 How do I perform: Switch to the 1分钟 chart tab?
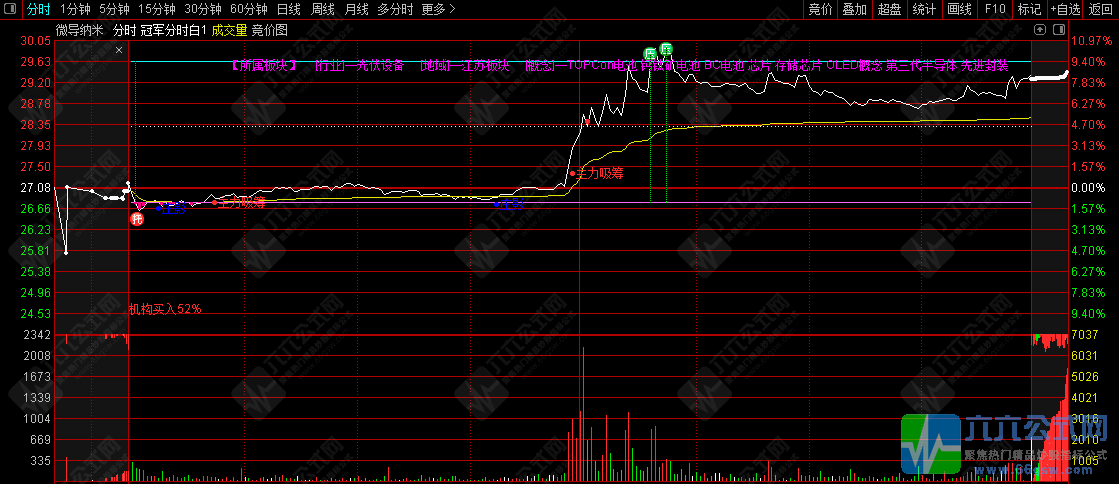[x=75, y=9]
